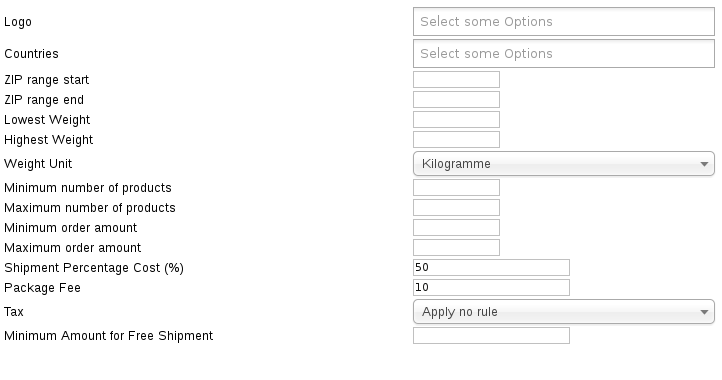Click the ZIP range start input

456,80
